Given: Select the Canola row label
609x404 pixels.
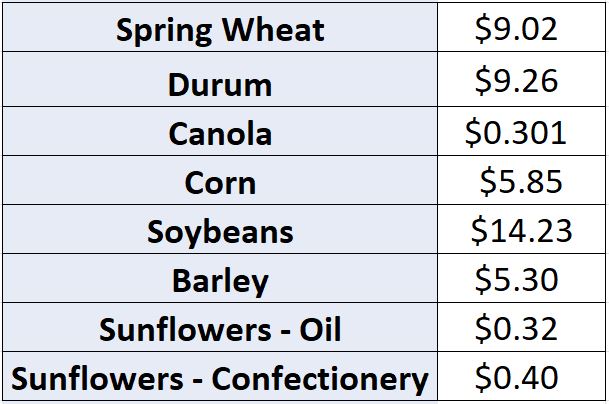Looking at the screenshot, I should pyautogui.click(x=220, y=131).
